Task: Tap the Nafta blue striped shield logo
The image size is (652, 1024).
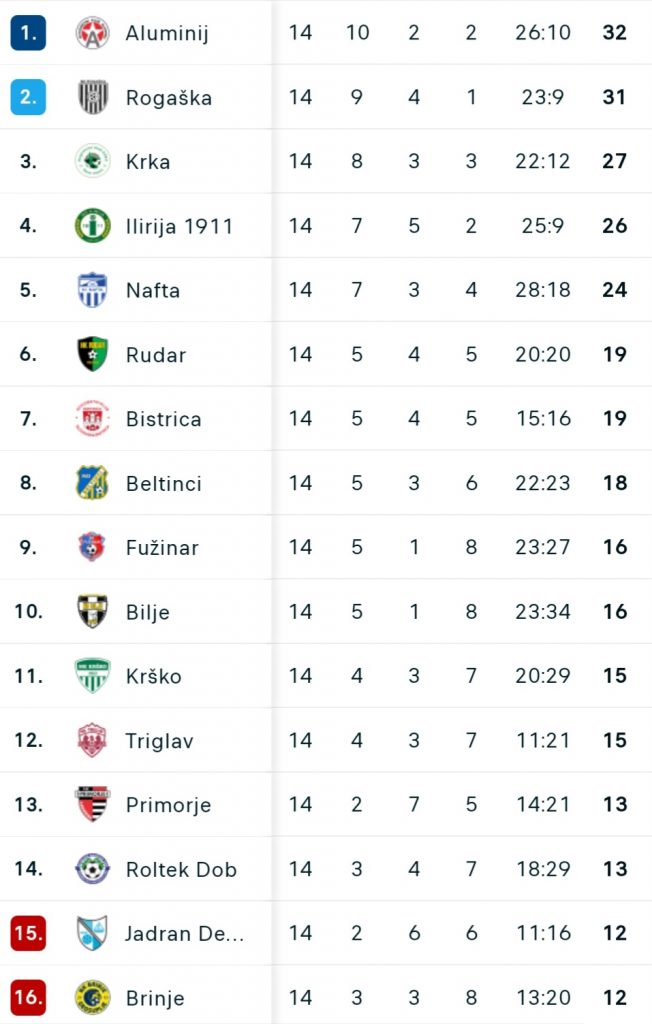Action: 92,289
